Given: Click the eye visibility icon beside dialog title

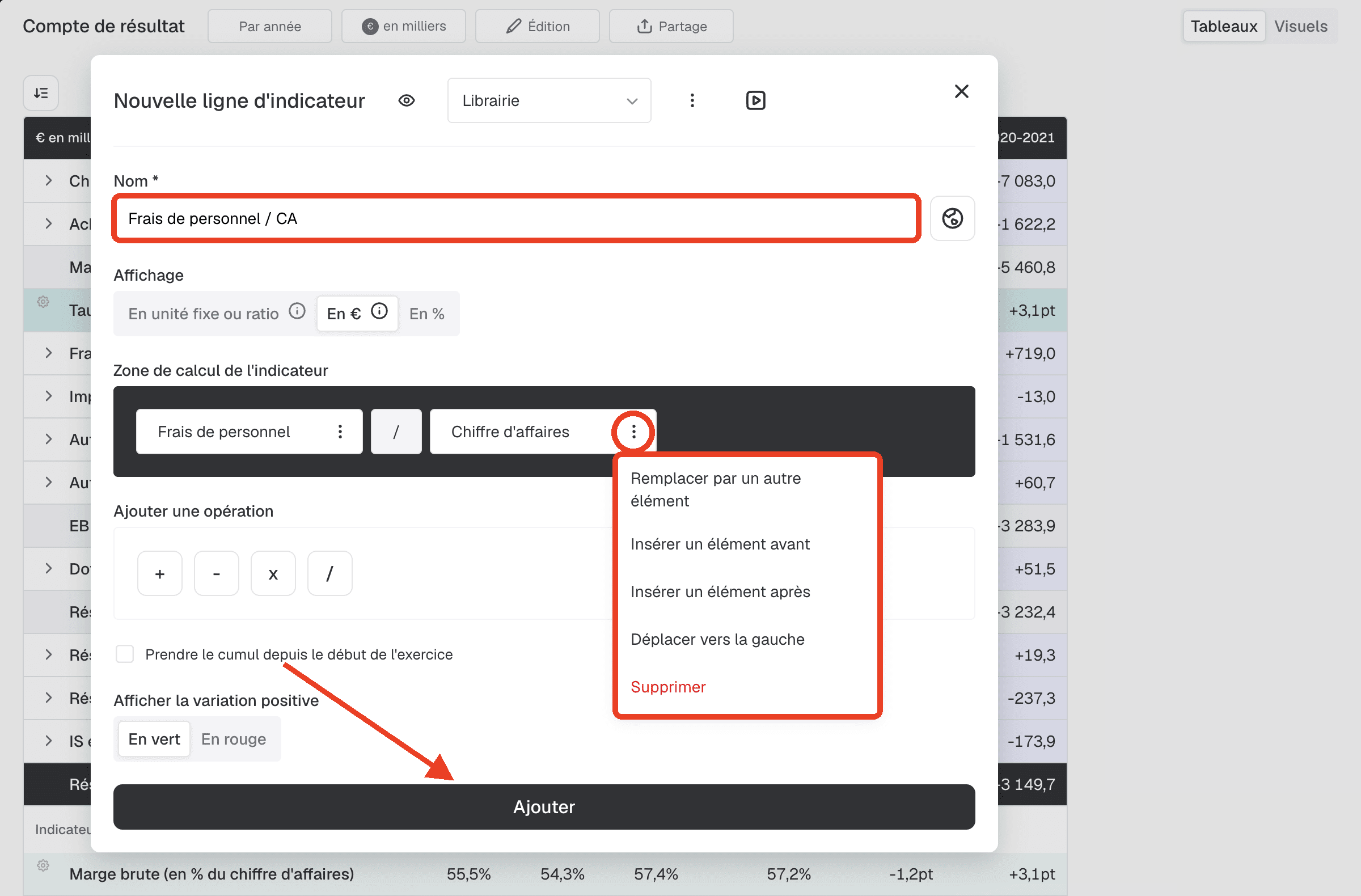Looking at the screenshot, I should (x=406, y=100).
